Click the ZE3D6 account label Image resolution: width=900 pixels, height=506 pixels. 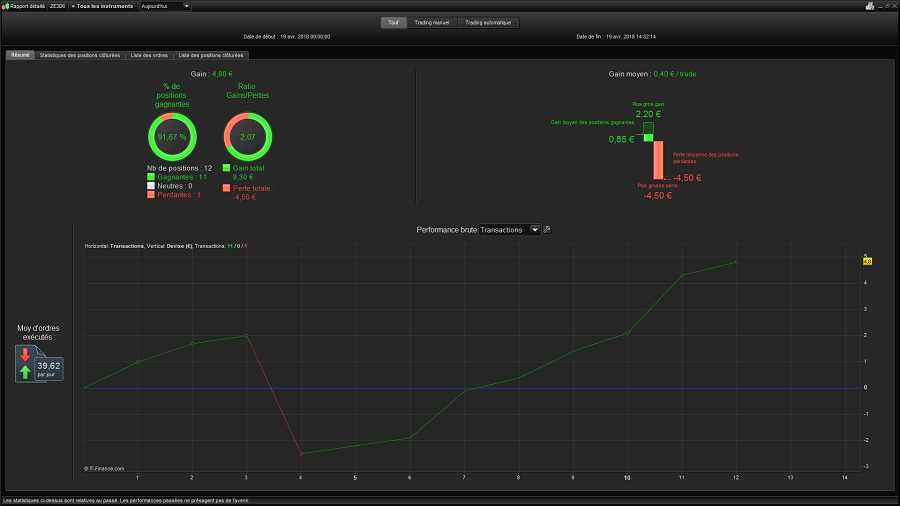click(57, 6)
